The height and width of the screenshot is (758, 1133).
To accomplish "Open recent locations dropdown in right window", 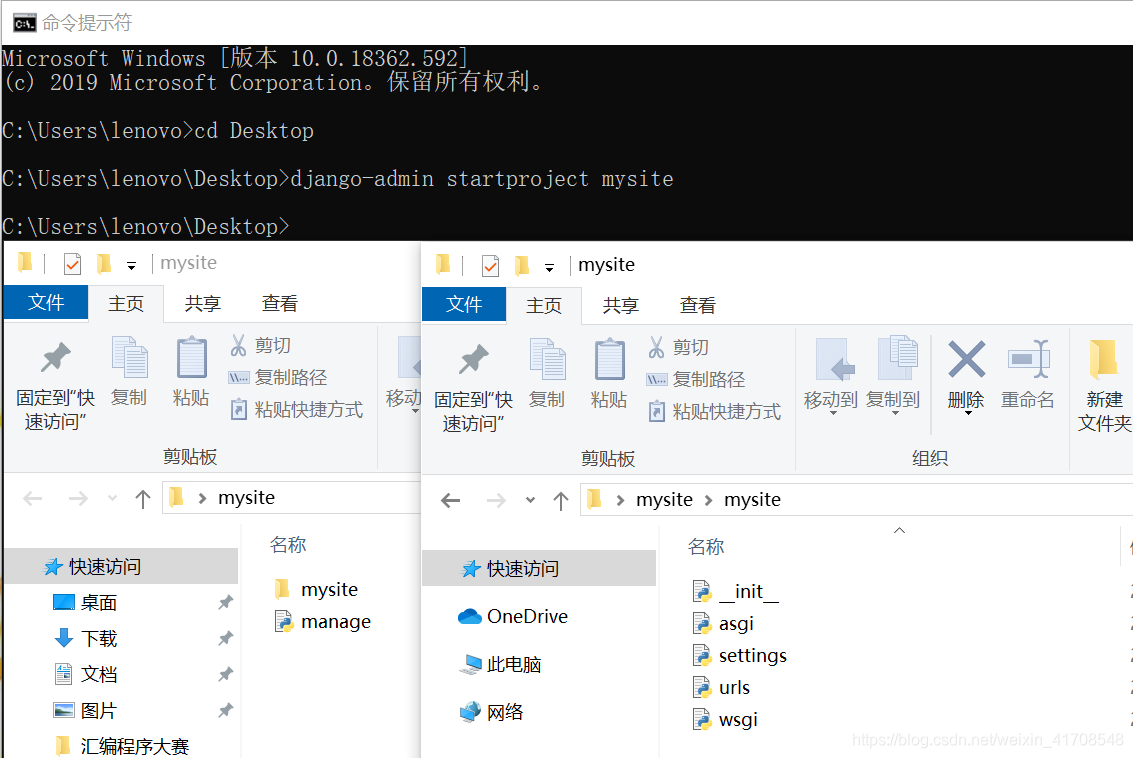I will pos(530,500).
